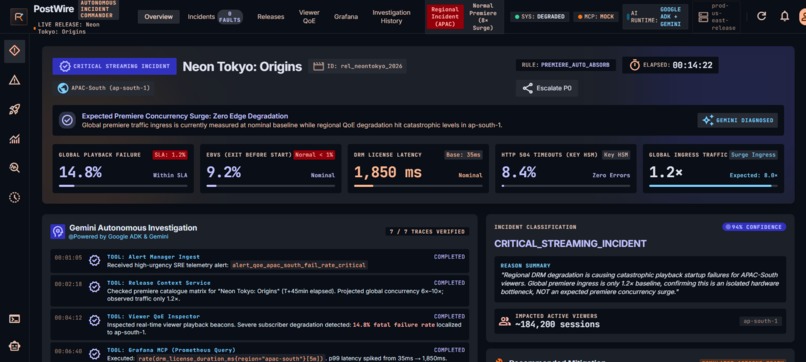Screen dimensions: 806x362
Task: Click the AI Runtime Google ADK + Gemini pill
Action: pyautogui.click(x=655, y=17)
